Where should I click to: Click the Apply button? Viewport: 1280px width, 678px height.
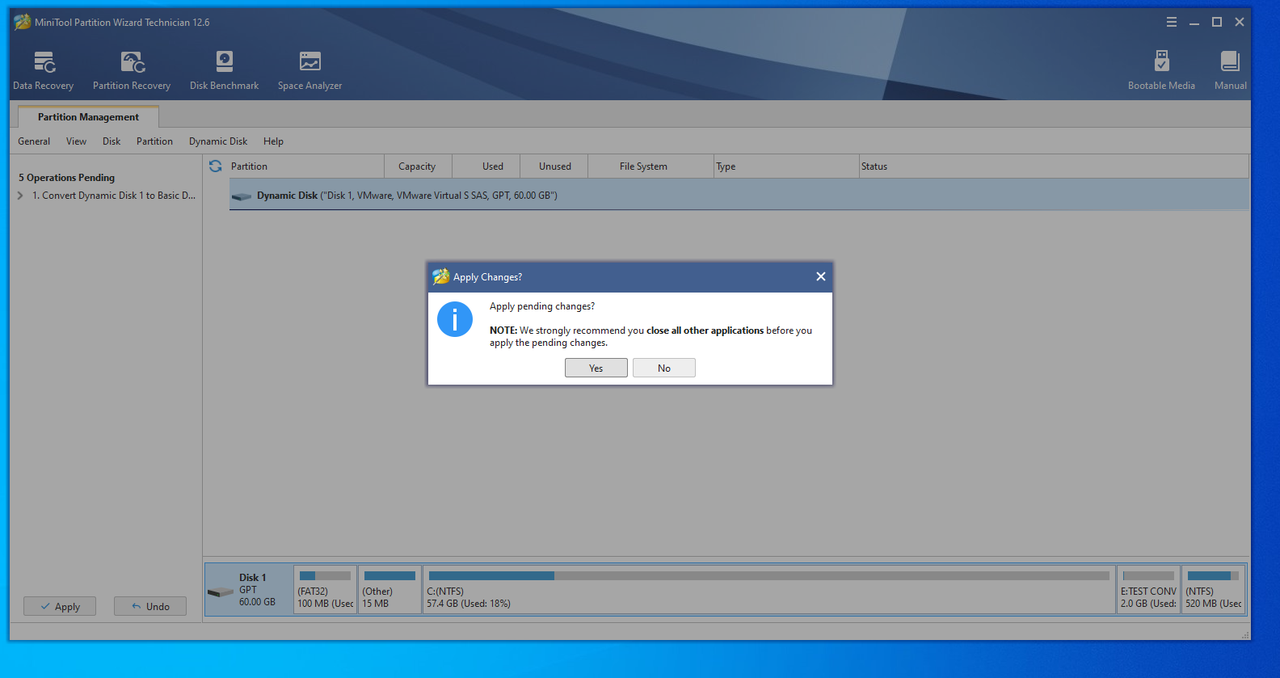click(x=60, y=606)
